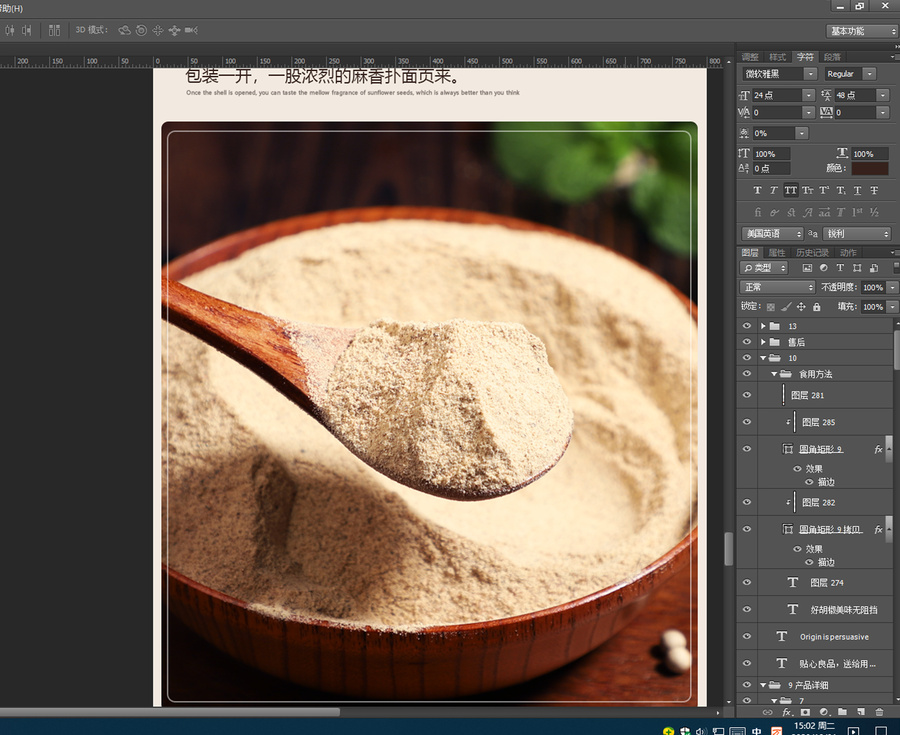Toggle visibility of 图层 285
The image size is (900, 735).
747,422
